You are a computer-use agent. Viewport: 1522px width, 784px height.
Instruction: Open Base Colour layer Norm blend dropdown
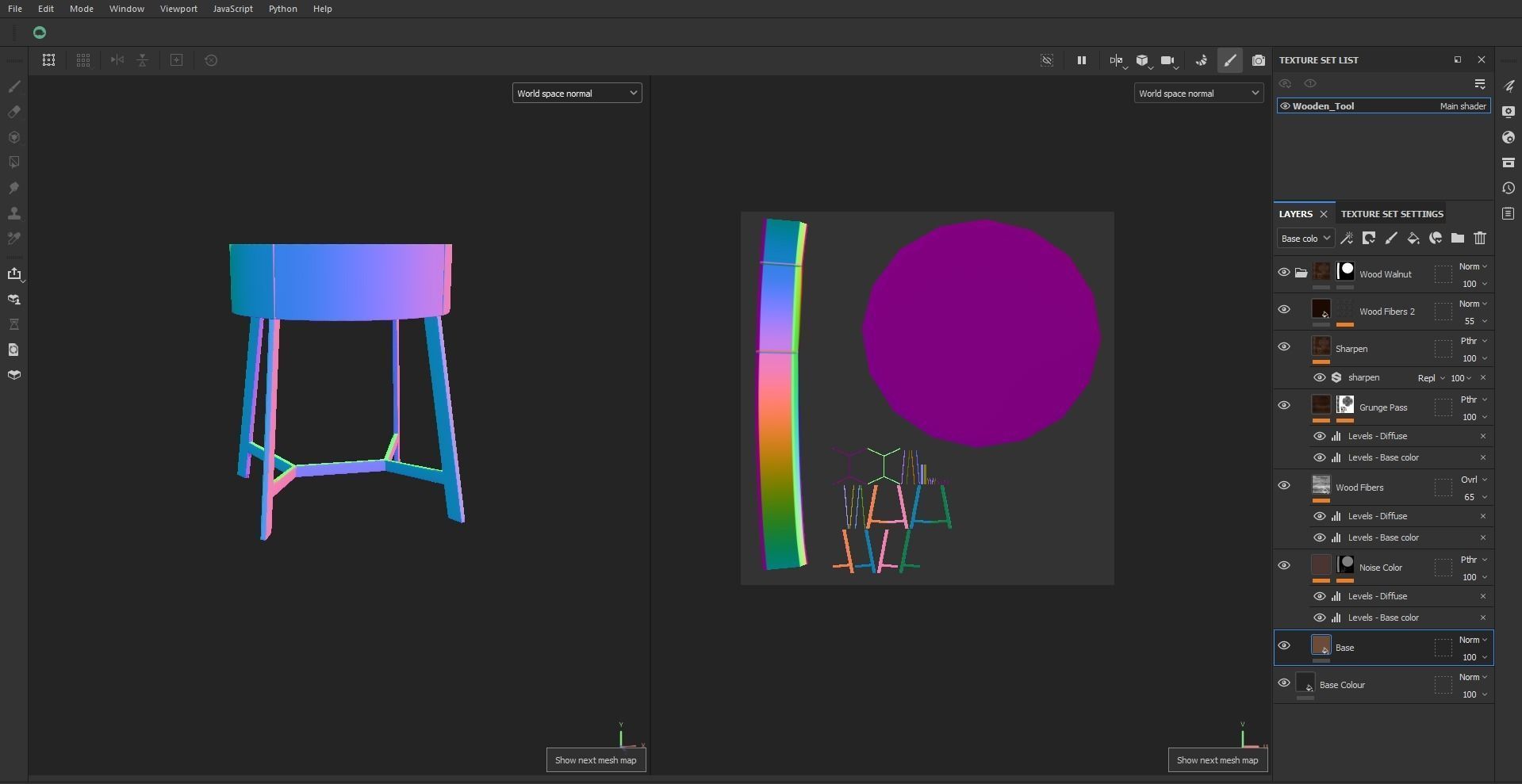[1473, 677]
